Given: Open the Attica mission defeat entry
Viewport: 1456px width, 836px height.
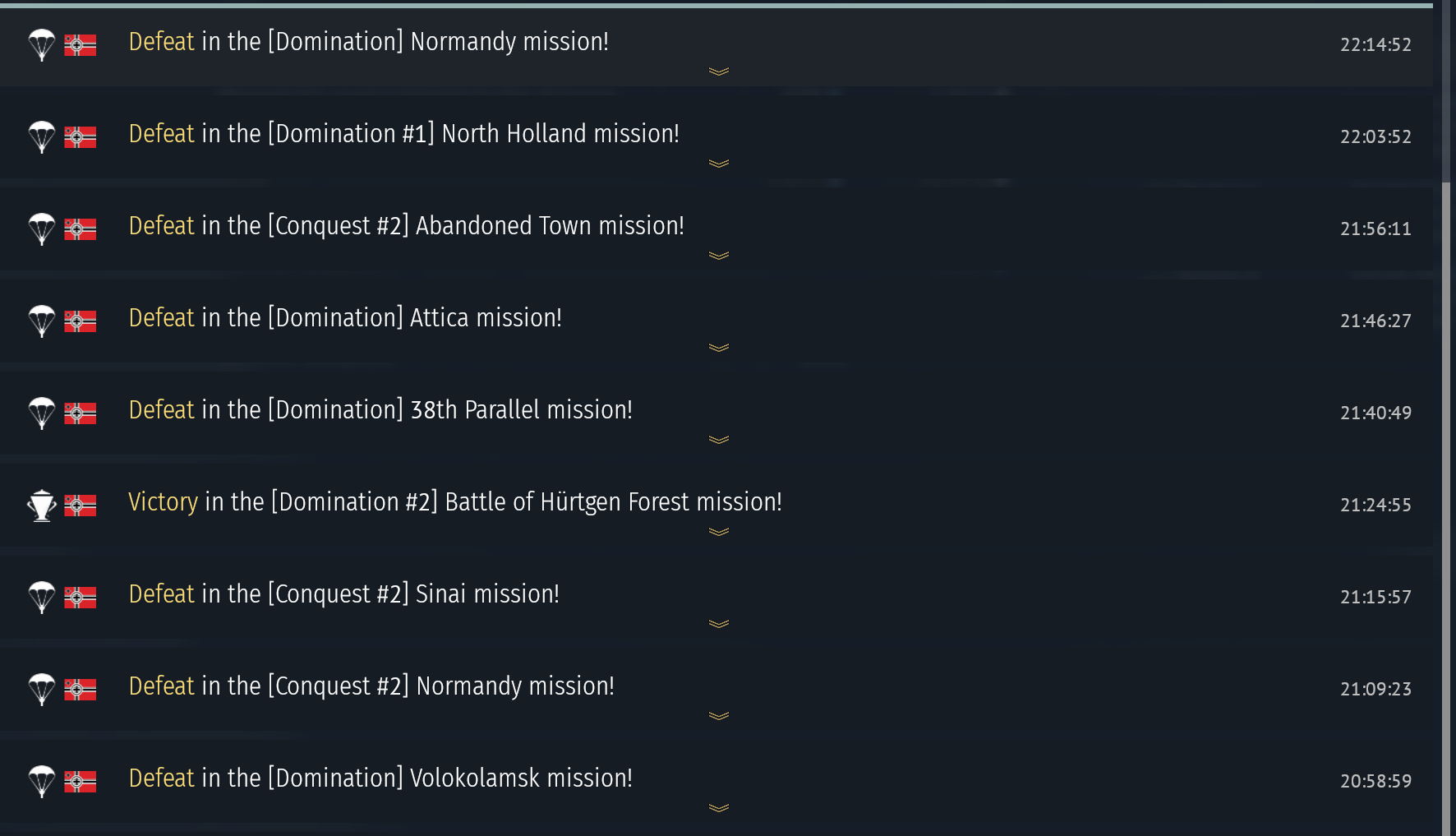Looking at the screenshot, I should point(345,318).
